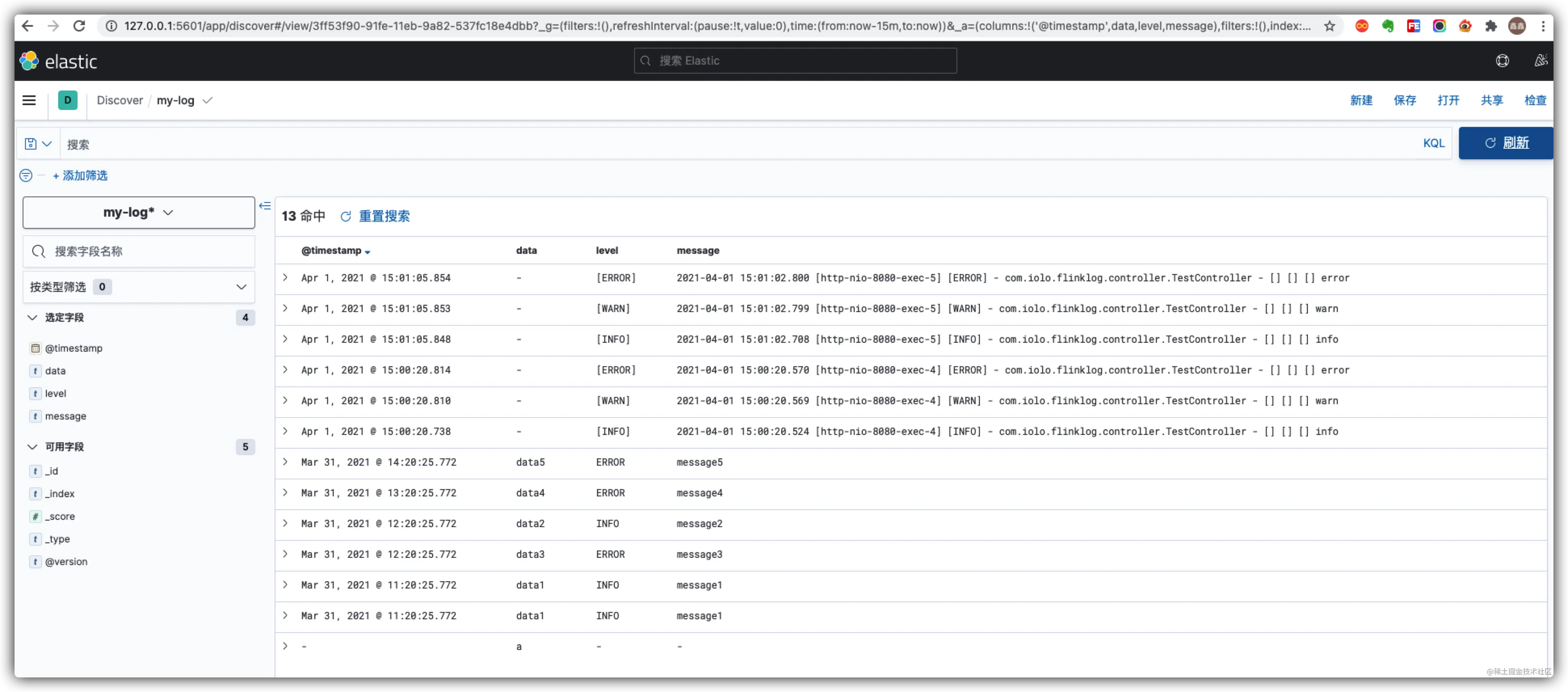Open the hamburger navigation menu
Screen dimensions: 1568x692
pos(29,101)
